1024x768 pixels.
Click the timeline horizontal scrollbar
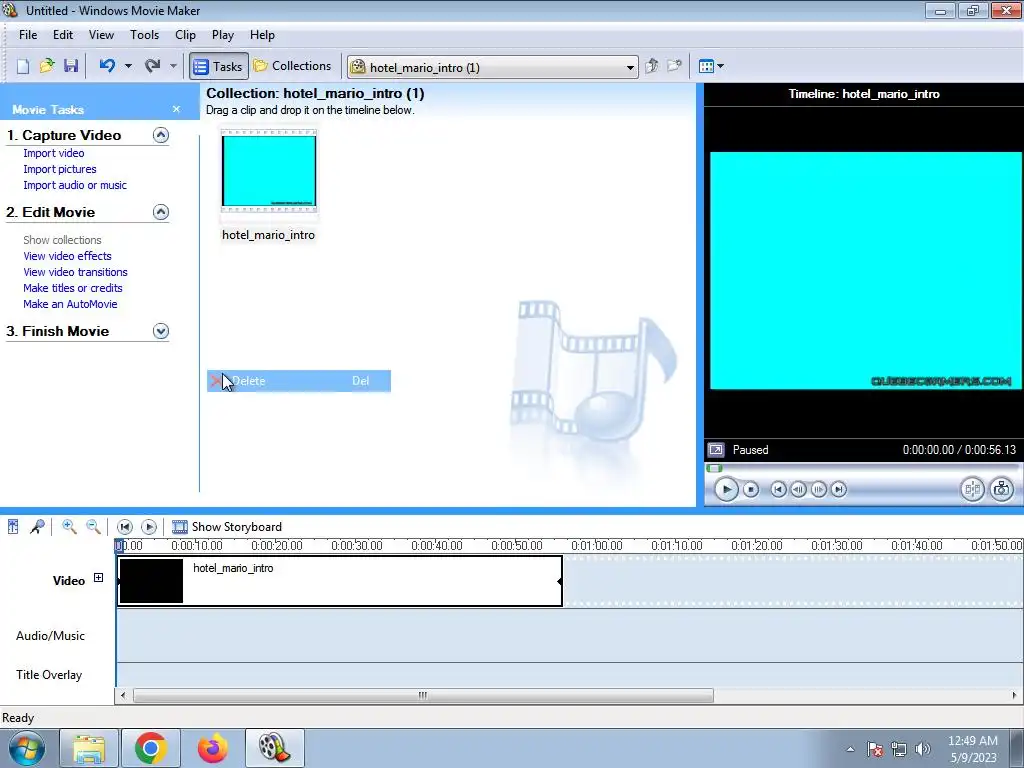click(x=423, y=696)
